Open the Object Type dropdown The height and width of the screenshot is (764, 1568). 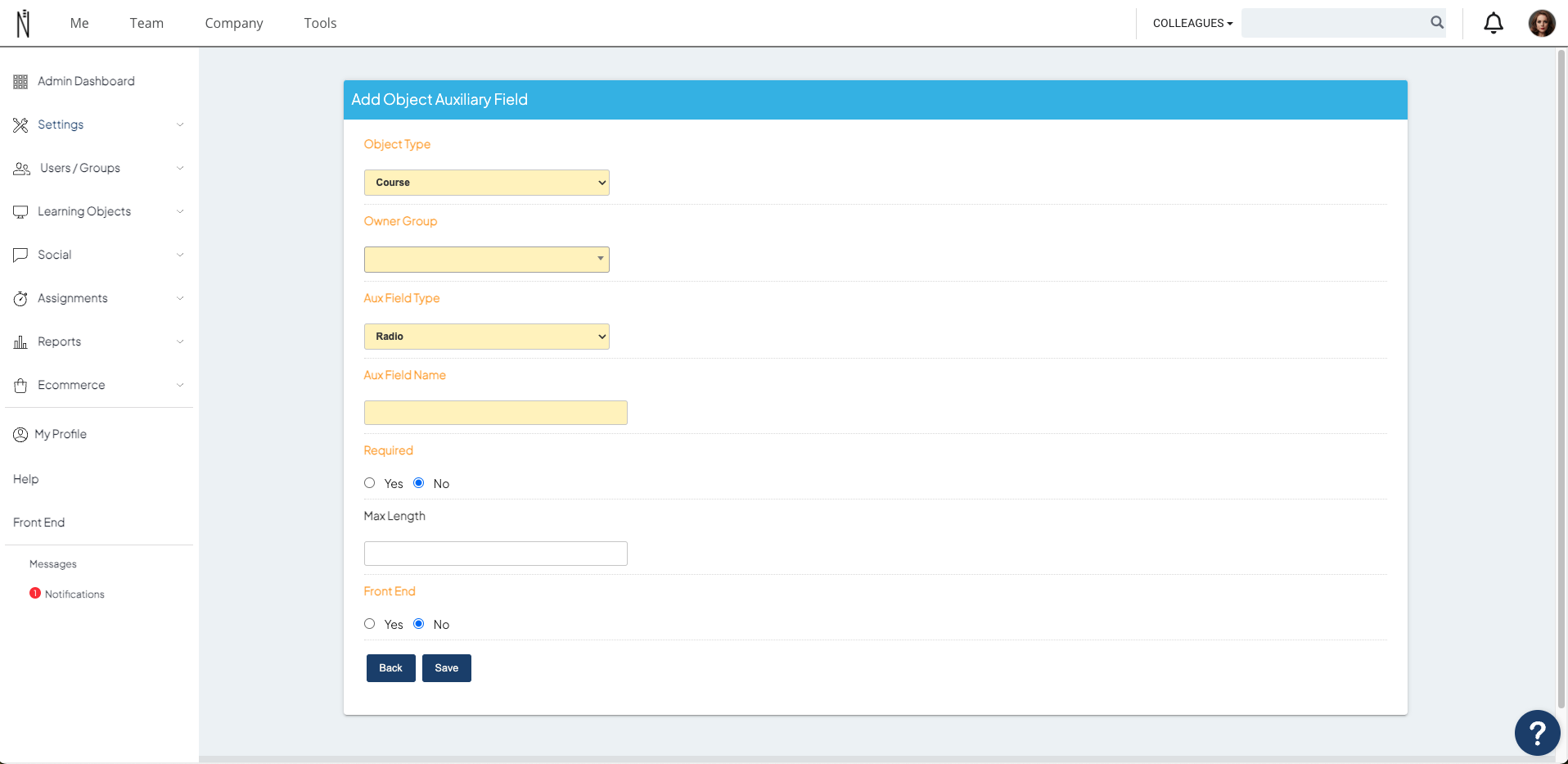click(487, 183)
